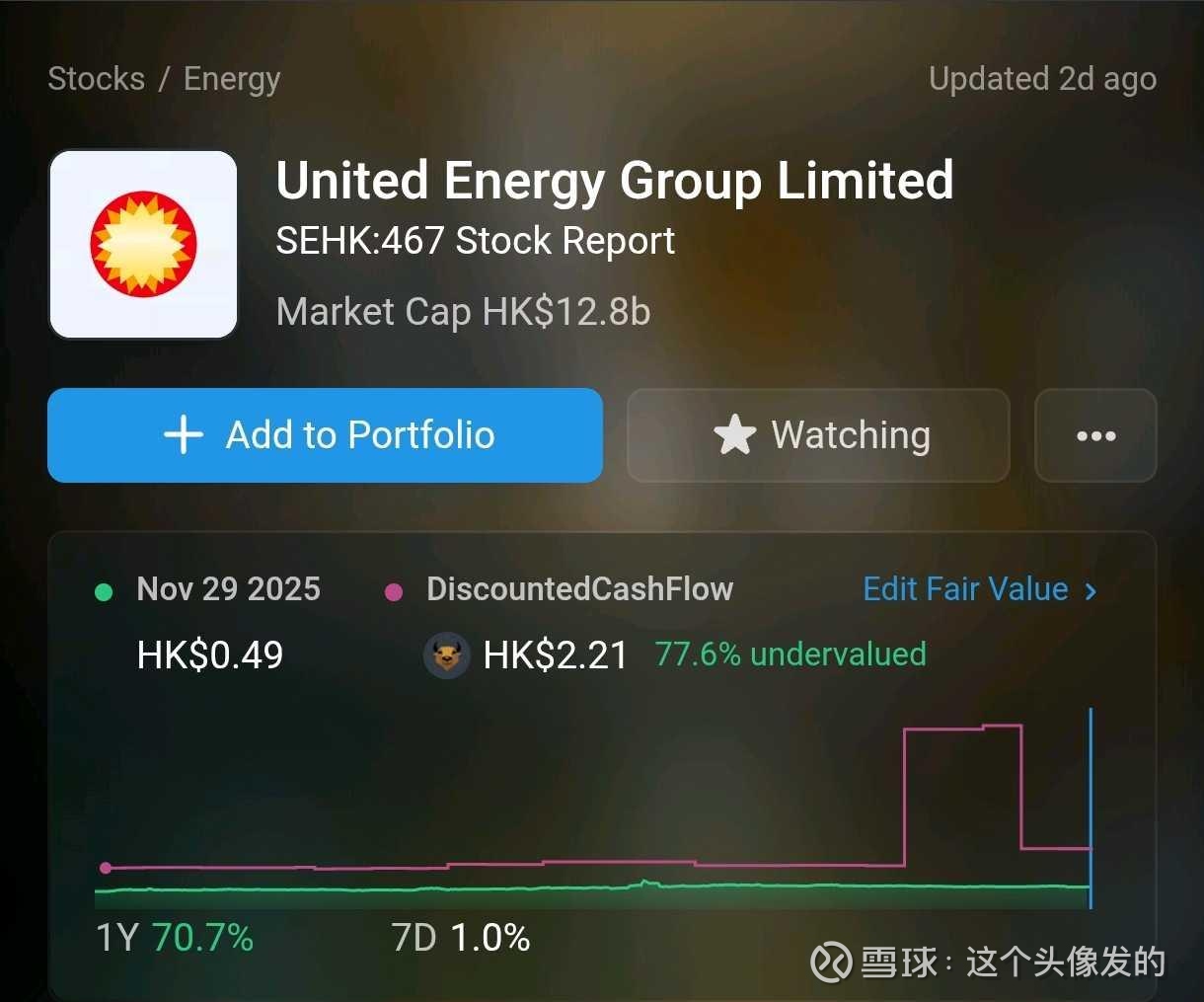This screenshot has height=1002, width=1204.
Task: Click the 77.6% undervalued label
Action: pyautogui.click(x=790, y=654)
